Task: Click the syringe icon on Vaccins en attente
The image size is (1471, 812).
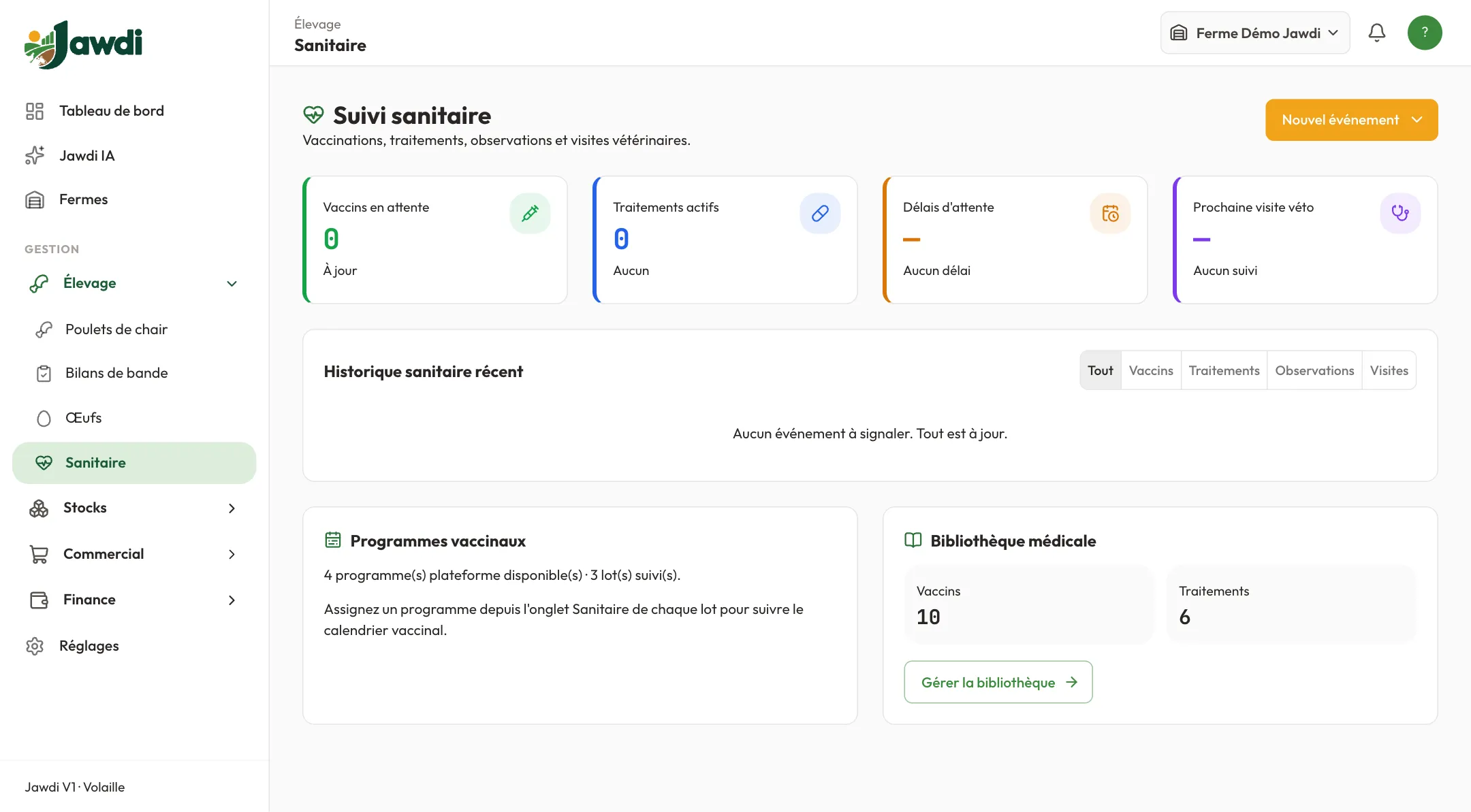Action: (530, 214)
